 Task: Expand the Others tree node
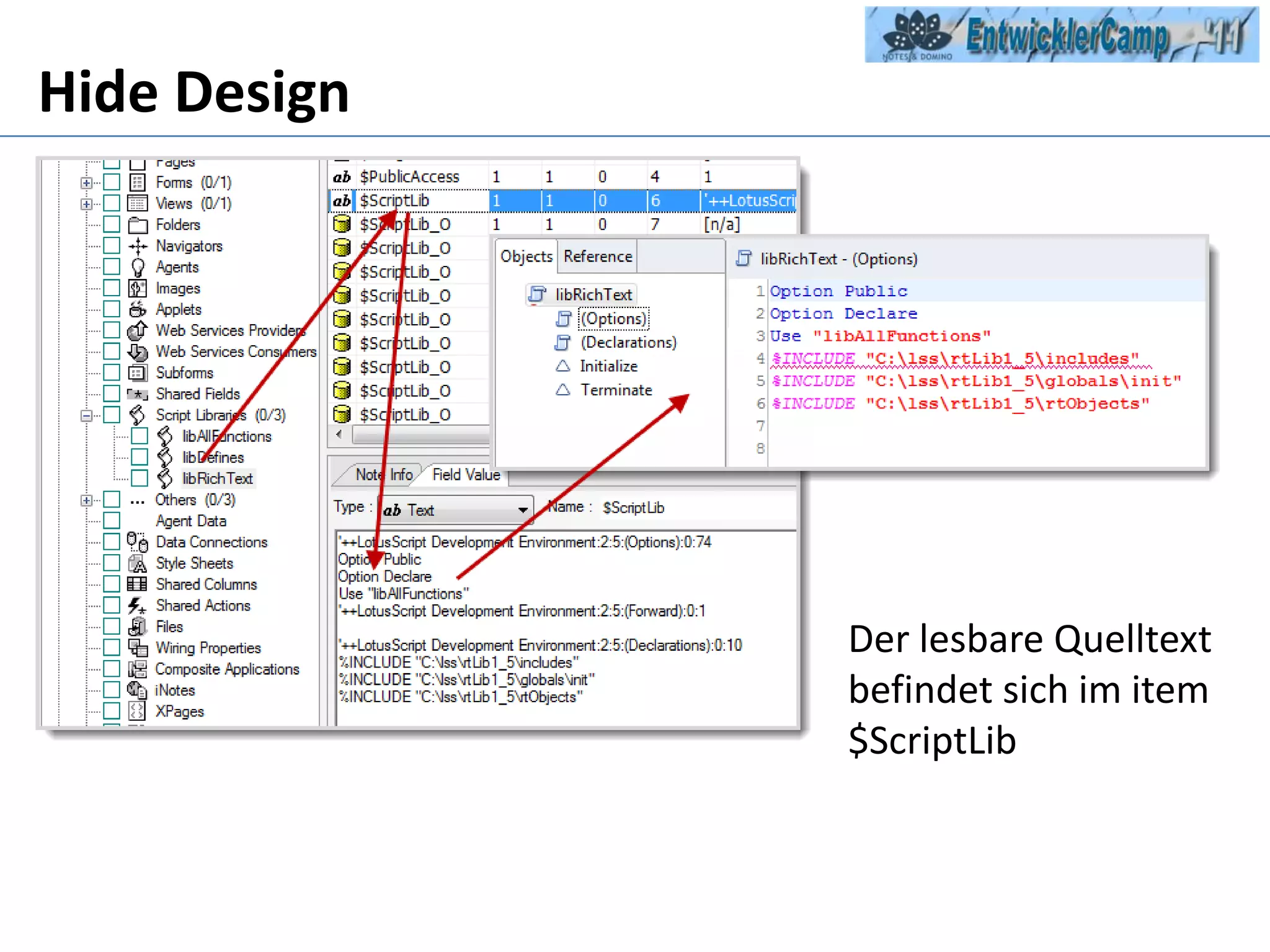click(x=86, y=500)
